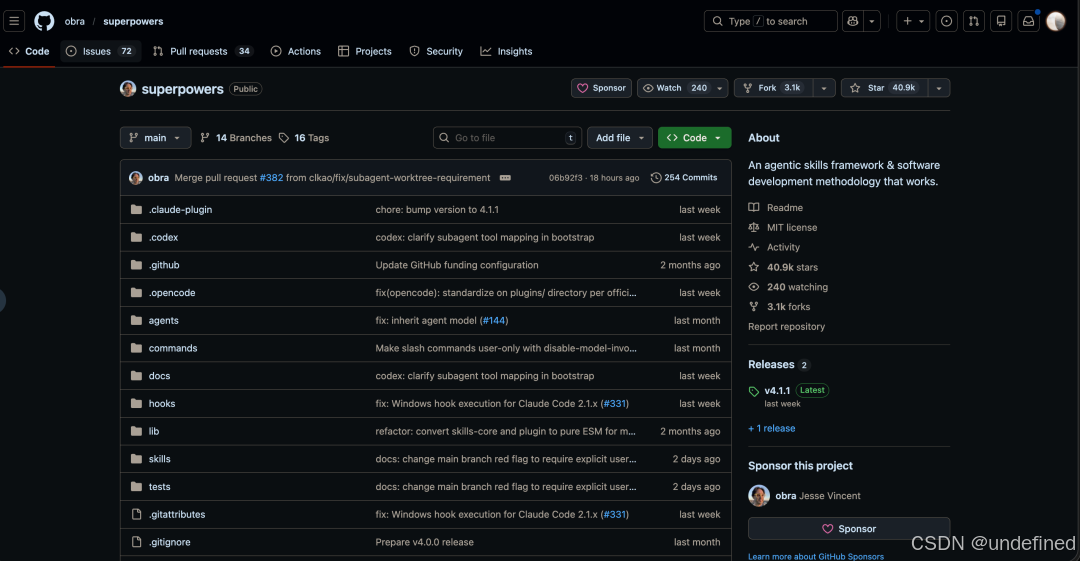
Task: Open user profile avatar menu
Action: click(x=1056, y=21)
